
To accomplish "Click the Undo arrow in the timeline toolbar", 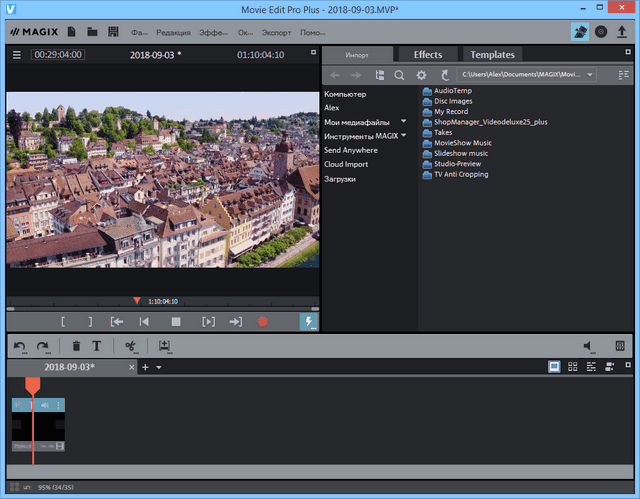I will pos(20,346).
